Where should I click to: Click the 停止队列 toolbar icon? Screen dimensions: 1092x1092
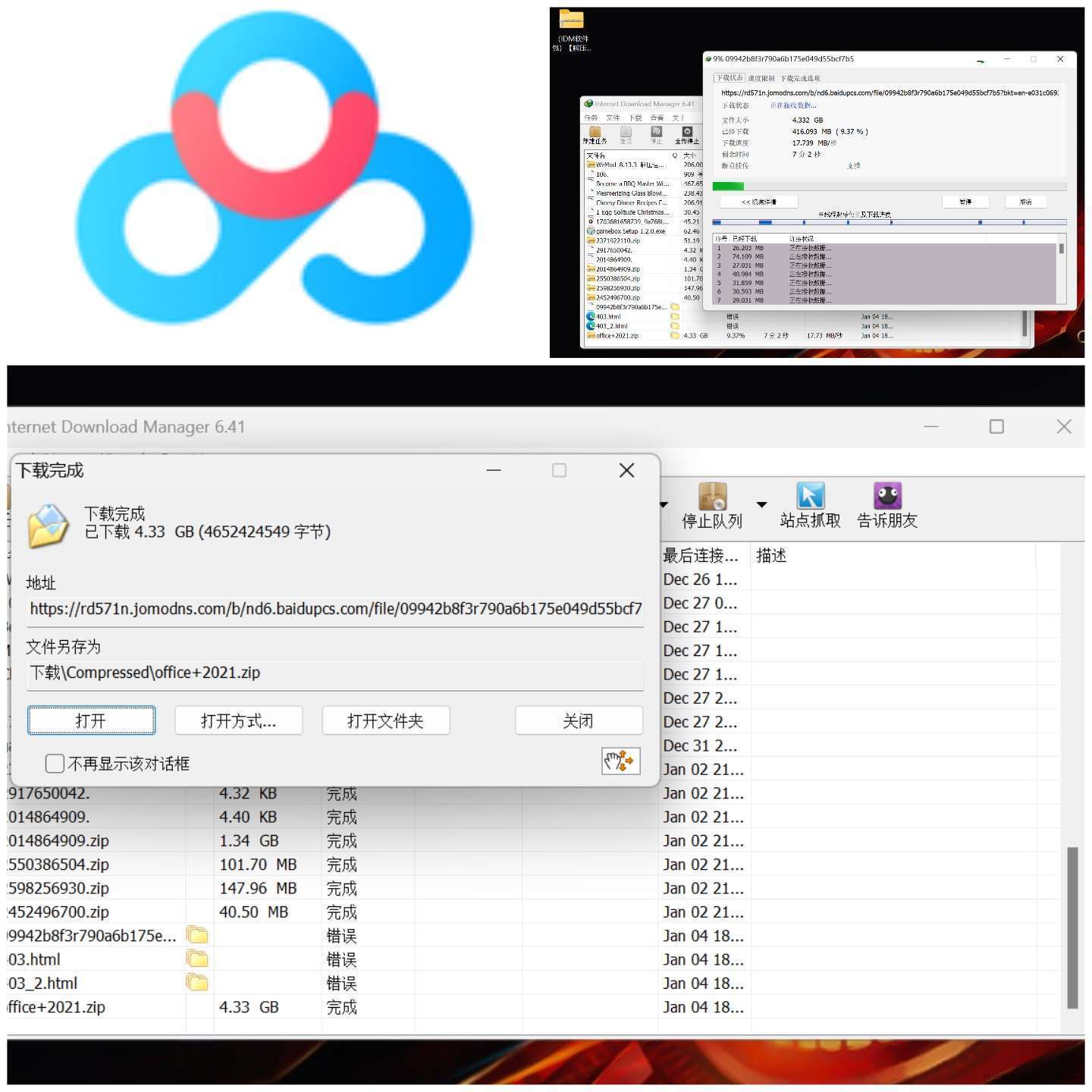click(x=713, y=497)
